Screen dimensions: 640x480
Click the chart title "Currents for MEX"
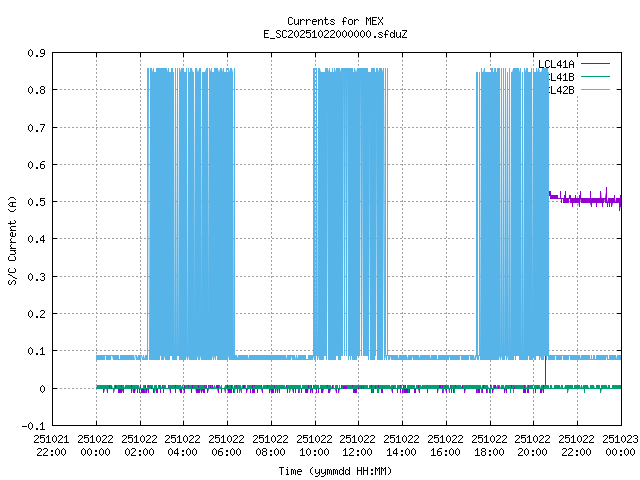320,21
